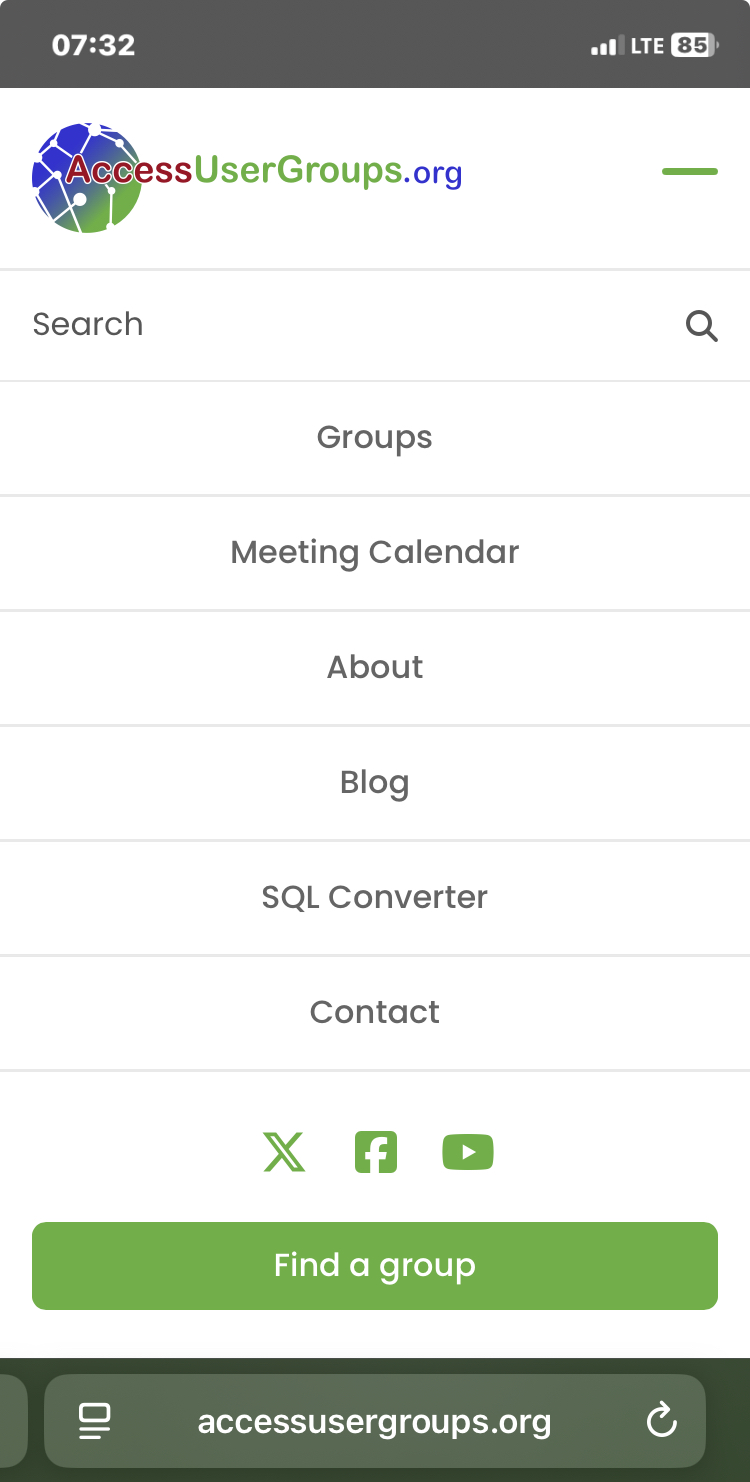This screenshot has height=1482, width=750.
Task: Visit the X (Twitter) social icon
Action: point(284,1152)
